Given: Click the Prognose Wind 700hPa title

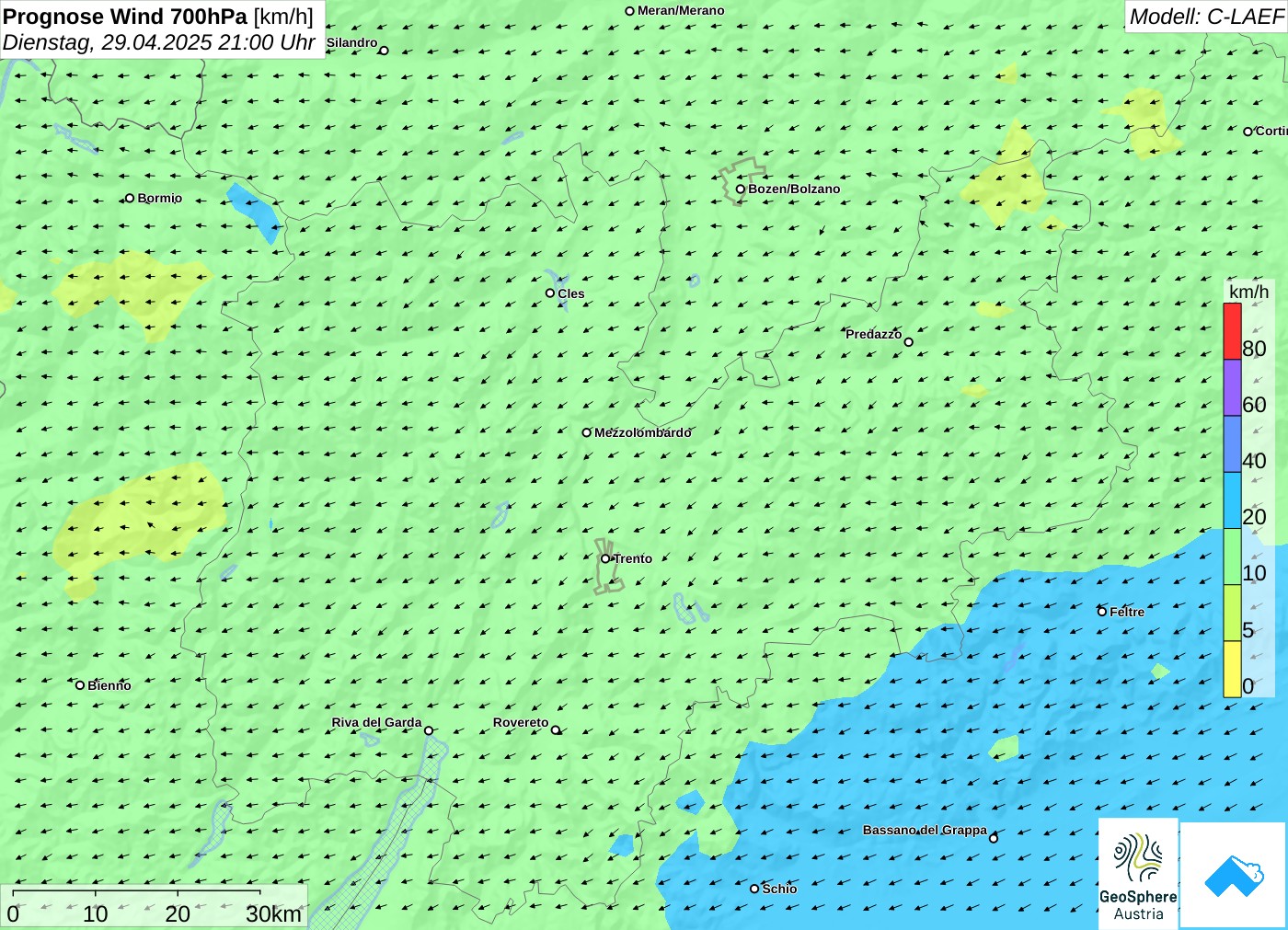Looking at the screenshot, I should (x=125, y=17).
